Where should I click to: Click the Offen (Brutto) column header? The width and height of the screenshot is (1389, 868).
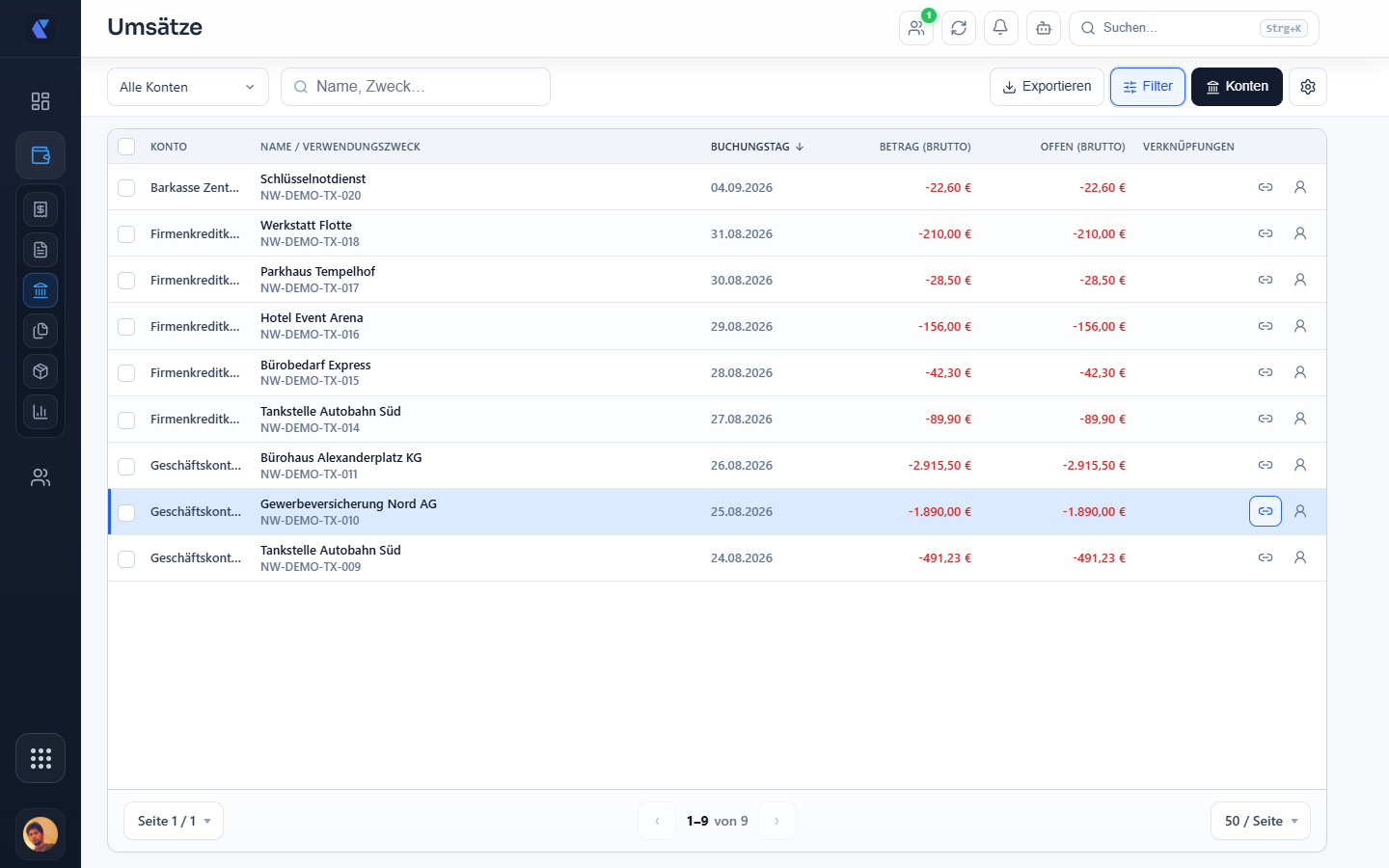pyautogui.click(x=1082, y=147)
